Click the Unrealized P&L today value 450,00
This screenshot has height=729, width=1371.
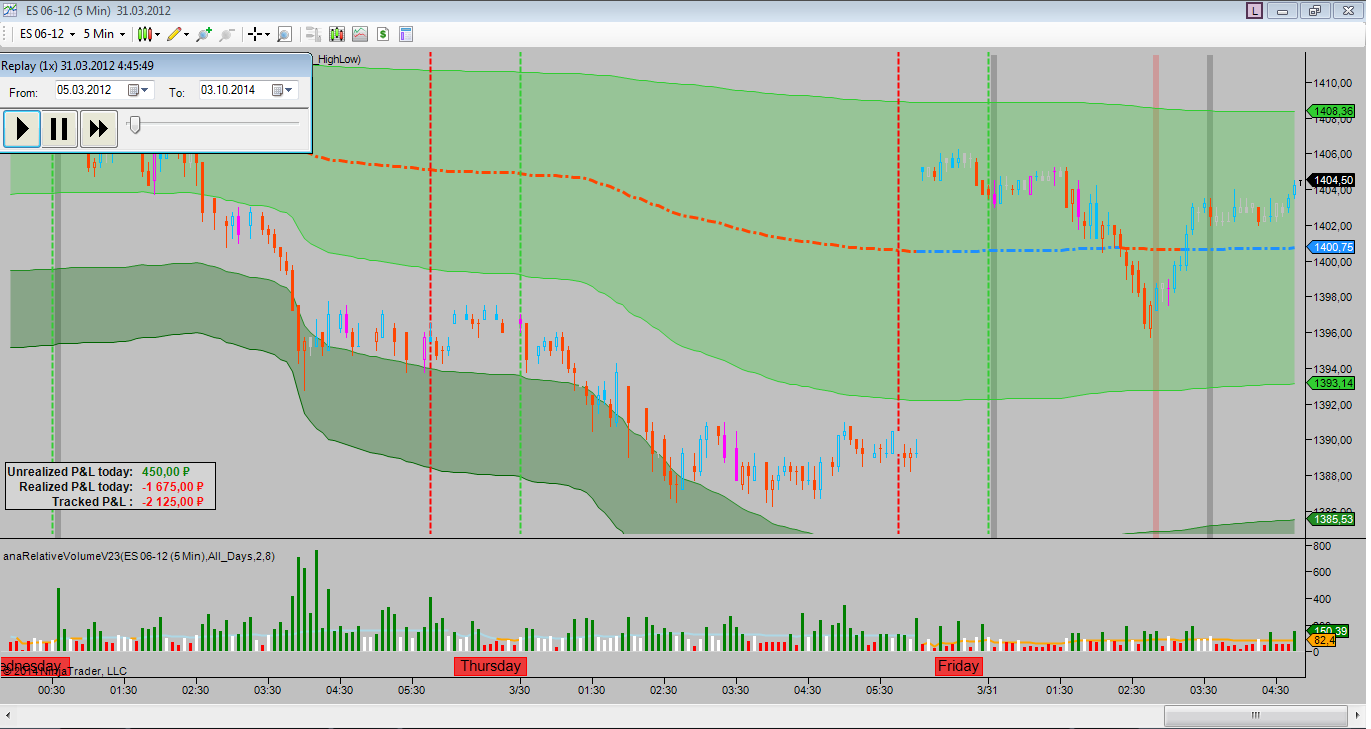tap(166, 471)
